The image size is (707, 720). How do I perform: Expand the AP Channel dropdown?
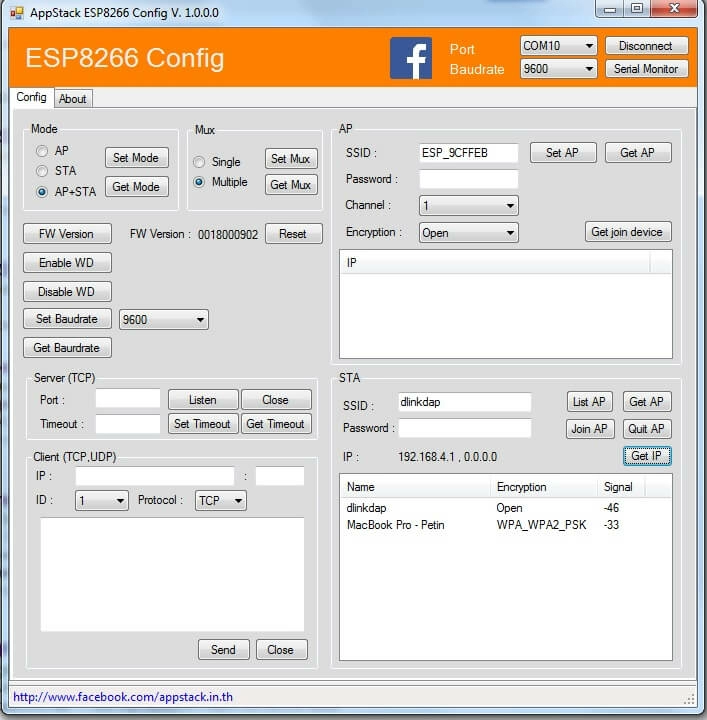pyautogui.click(x=468, y=206)
